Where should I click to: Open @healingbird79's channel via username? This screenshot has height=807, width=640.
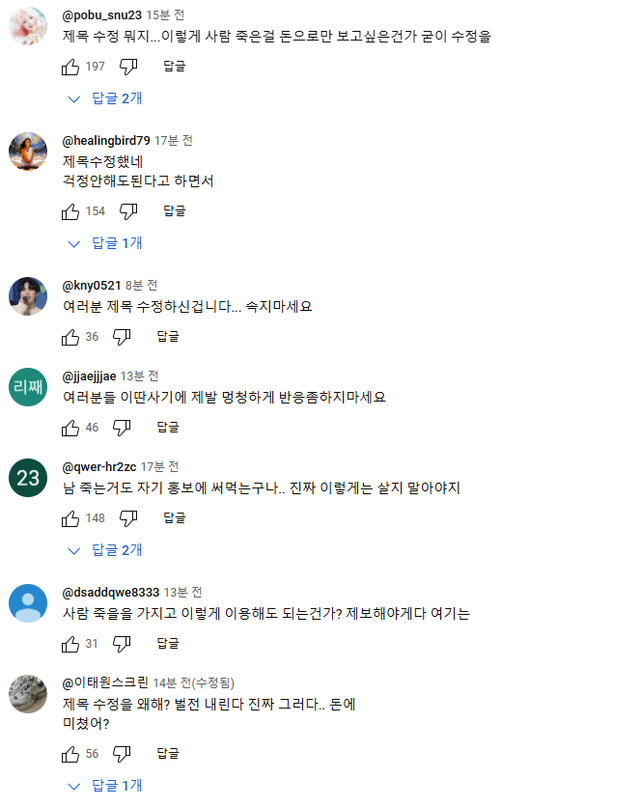pos(106,140)
